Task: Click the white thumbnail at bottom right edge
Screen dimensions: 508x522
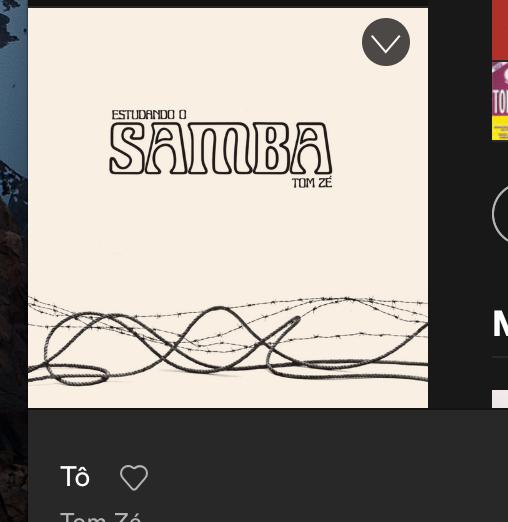Action: point(500,399)
